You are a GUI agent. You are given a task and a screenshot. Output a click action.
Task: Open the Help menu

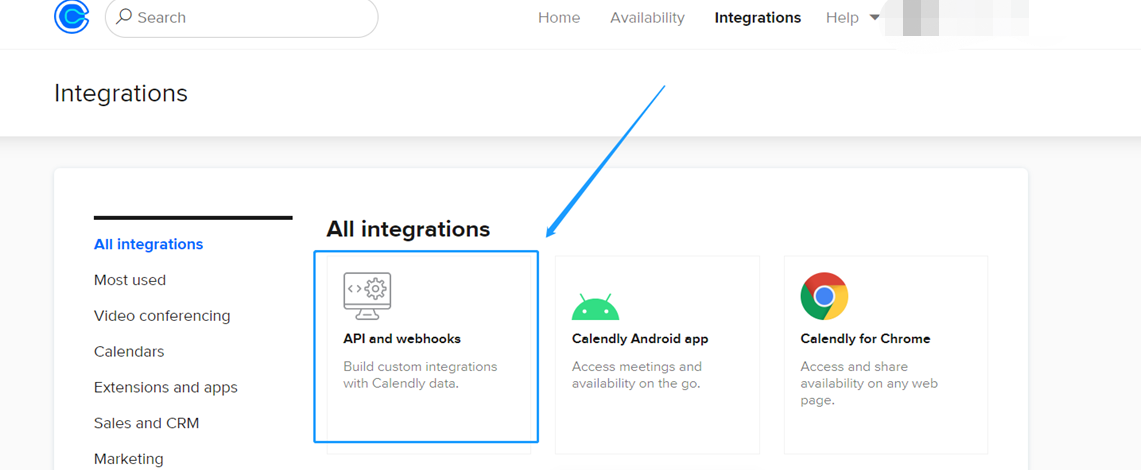coord(842,17)
